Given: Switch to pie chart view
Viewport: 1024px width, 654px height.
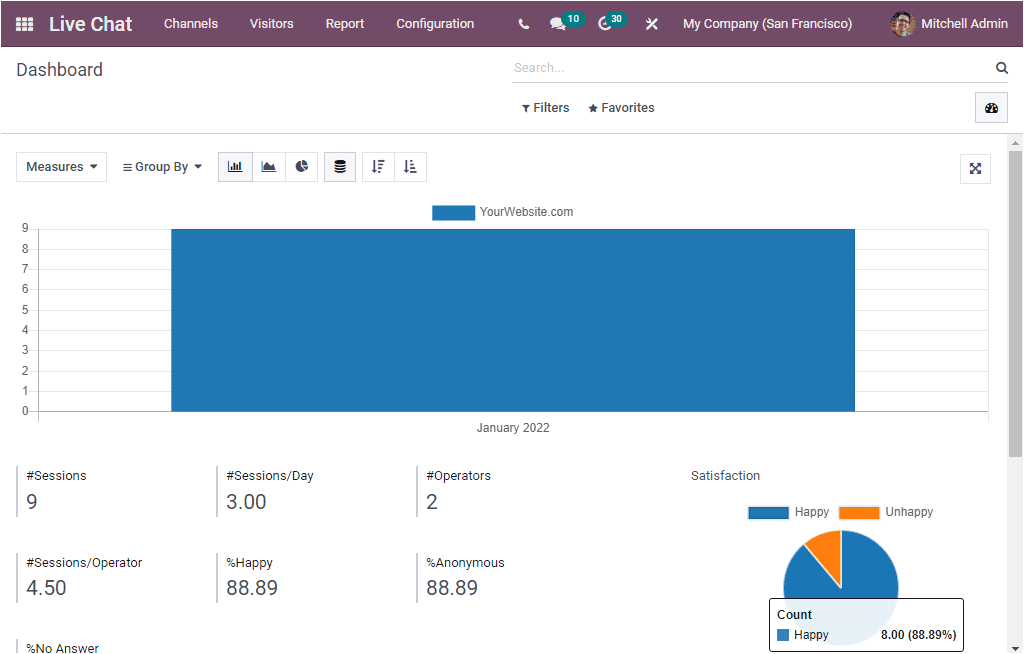Looking at the screenshot, I should click(301, 166).
